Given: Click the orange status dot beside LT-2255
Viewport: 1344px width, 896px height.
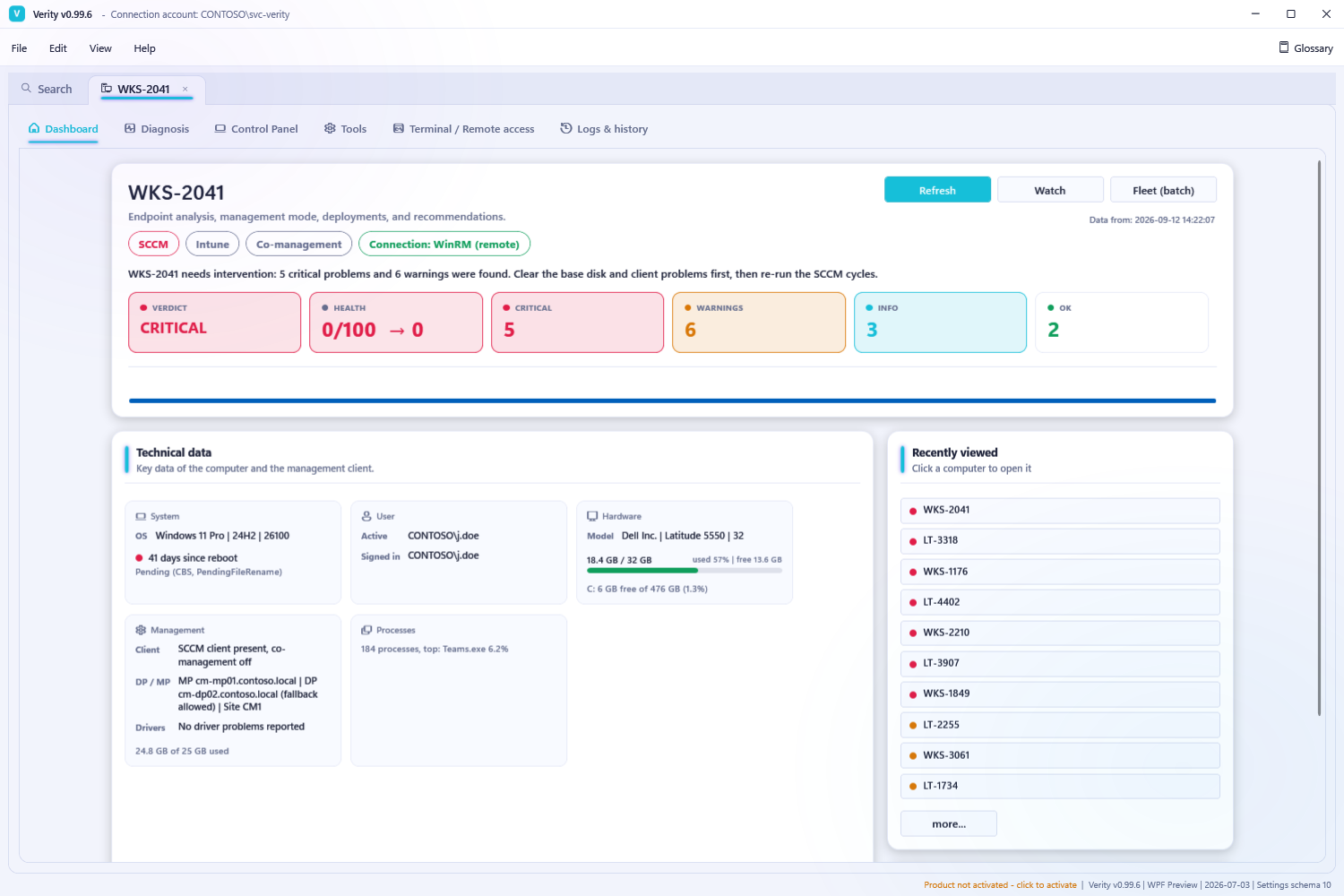Looking at the screenshot, I should coord(913,726).
